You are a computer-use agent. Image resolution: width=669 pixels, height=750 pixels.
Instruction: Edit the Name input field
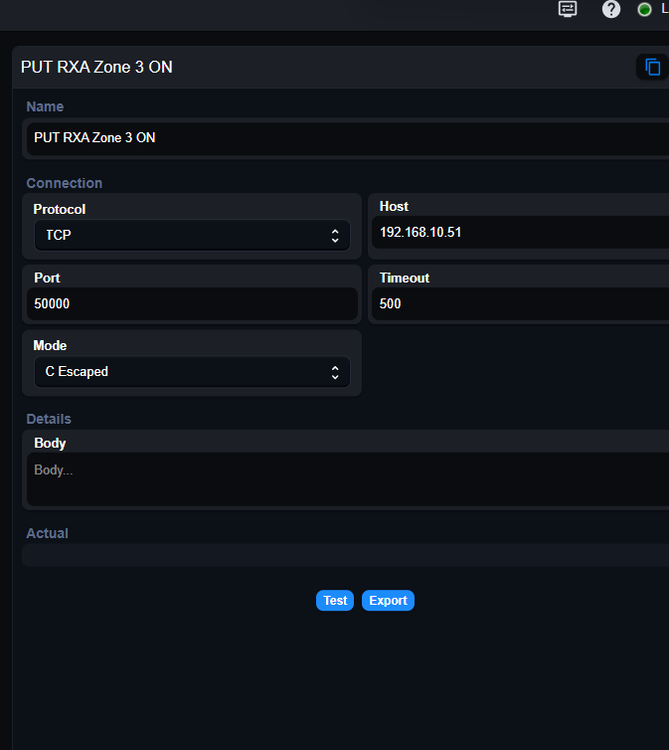(348, 138)
